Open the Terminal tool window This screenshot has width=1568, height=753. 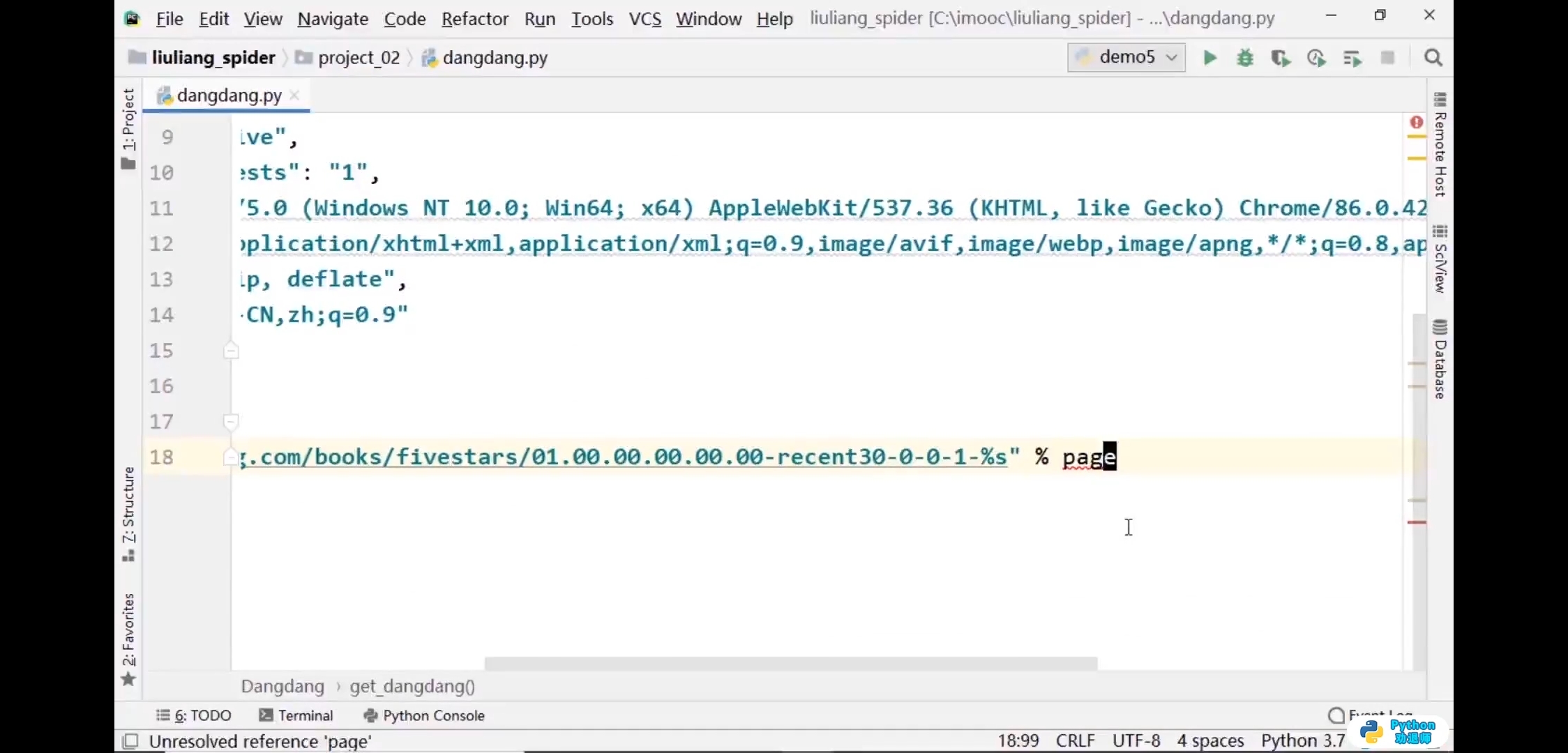click(x=296, y=715)
